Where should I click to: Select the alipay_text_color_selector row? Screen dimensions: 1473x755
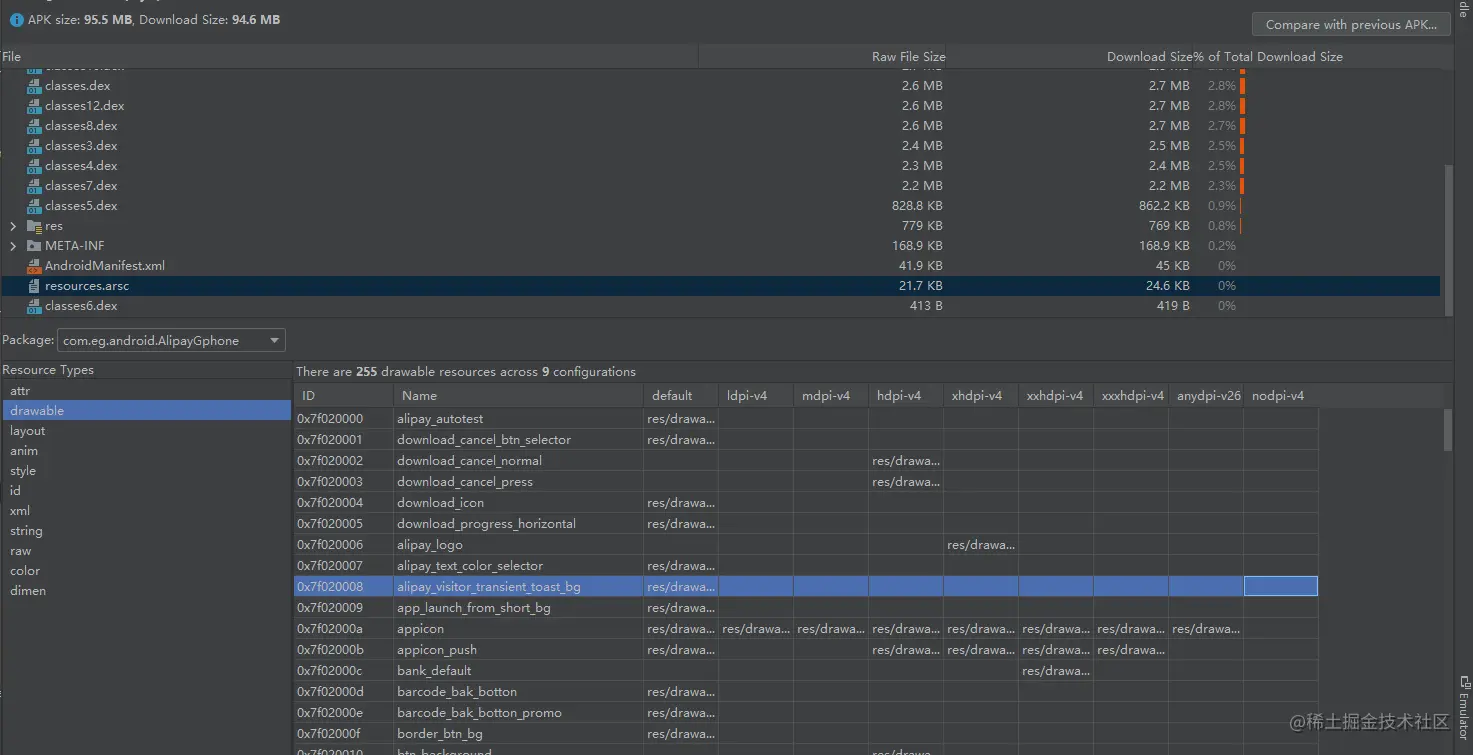point(806,566)
